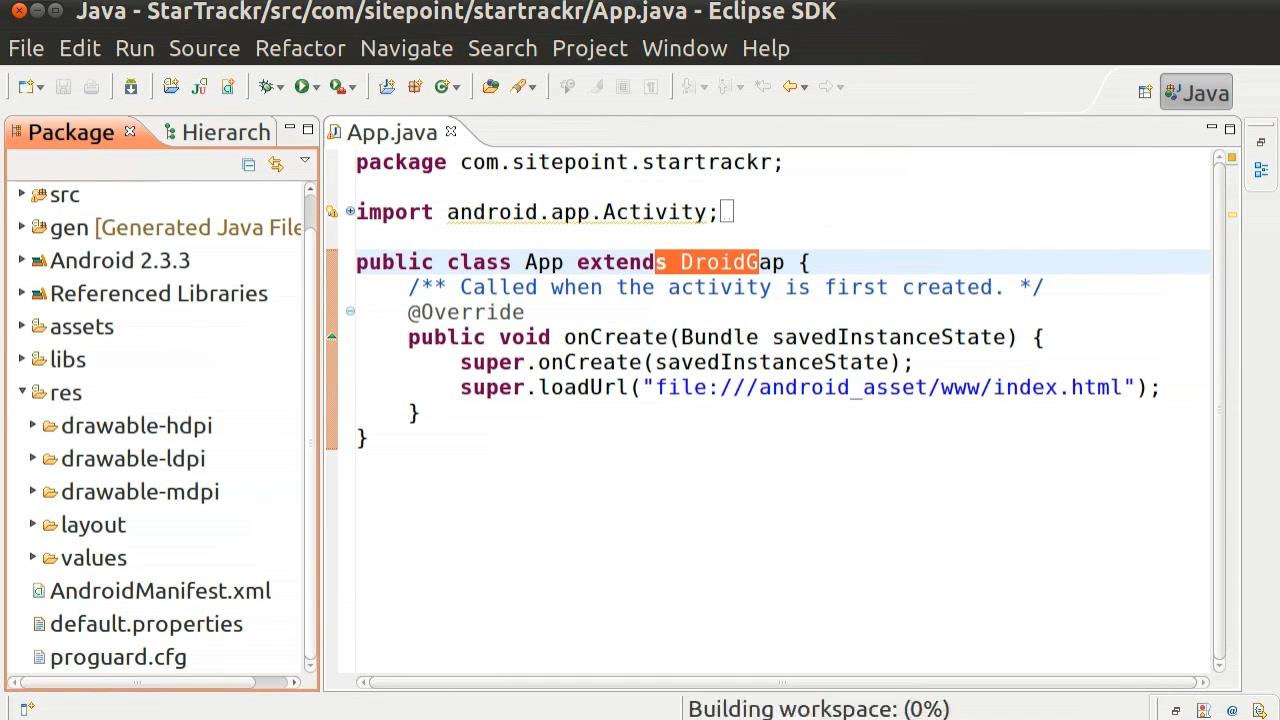Open the Run configurations dropdown arrow
Screen dimensions: 1280x720
pyautogui.click(x=316, y=88)
